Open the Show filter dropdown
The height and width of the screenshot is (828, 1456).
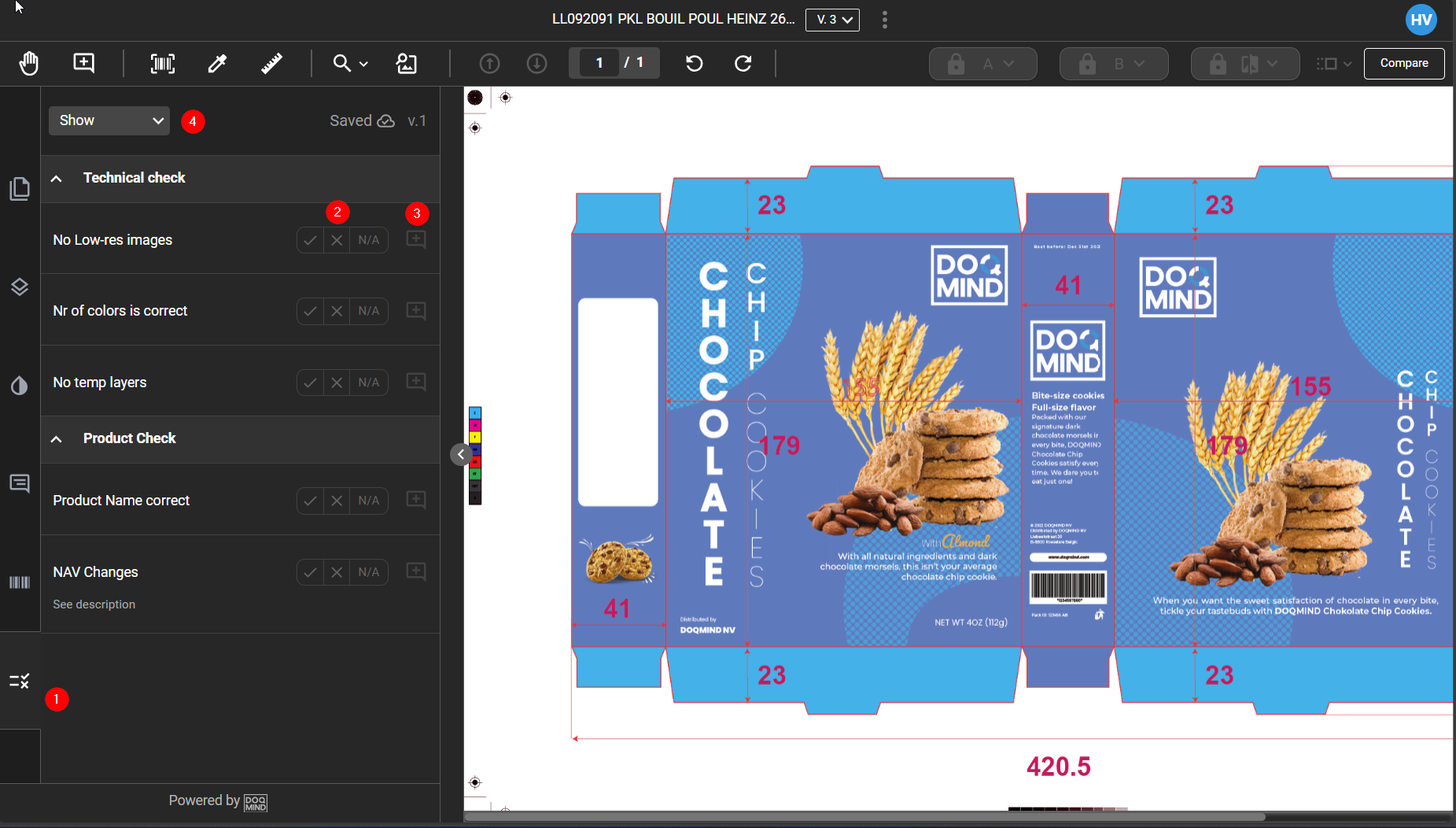(109, 120)
